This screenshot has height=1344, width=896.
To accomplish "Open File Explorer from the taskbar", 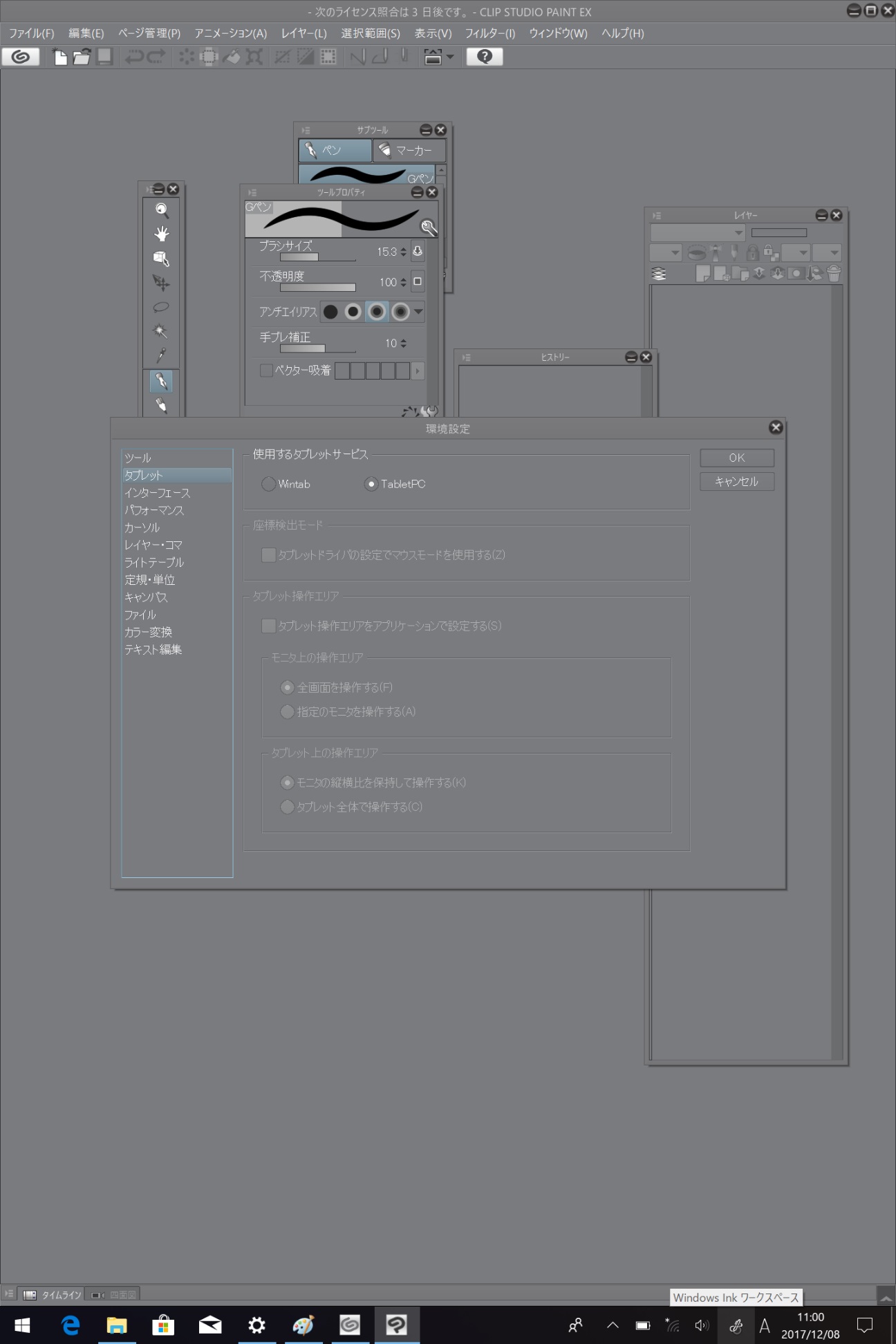I will [x=117, y=1325].
